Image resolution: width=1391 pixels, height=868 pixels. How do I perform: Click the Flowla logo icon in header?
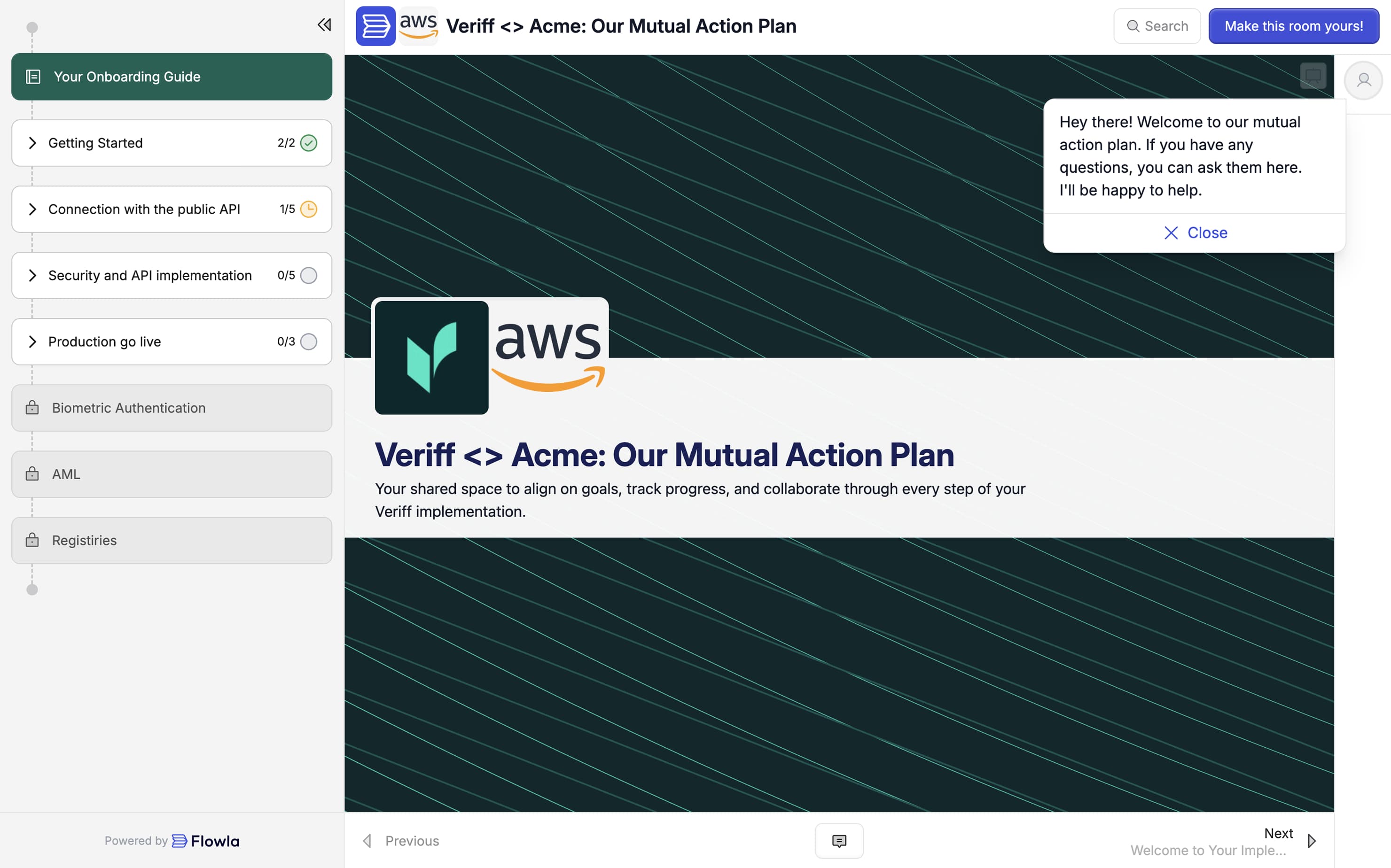[375, 26]
